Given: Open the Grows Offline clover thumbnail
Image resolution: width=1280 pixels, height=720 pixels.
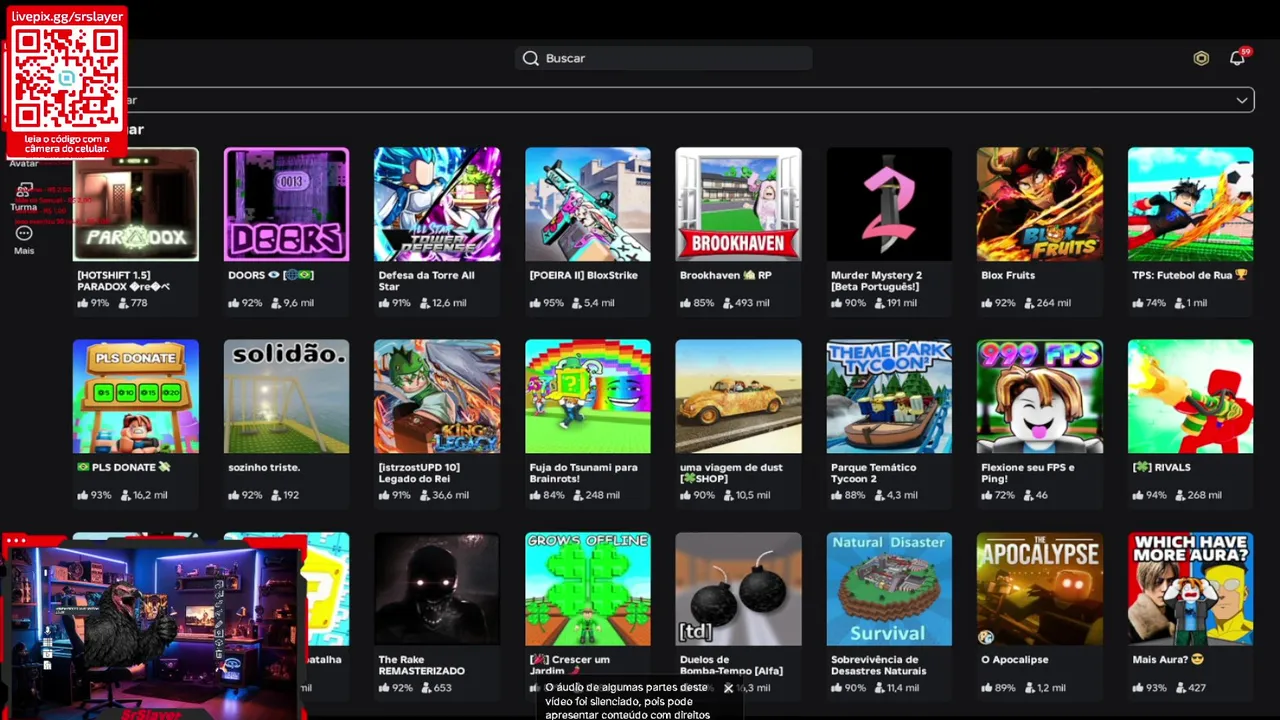Looking at the screenshot, I should [588, 589].
